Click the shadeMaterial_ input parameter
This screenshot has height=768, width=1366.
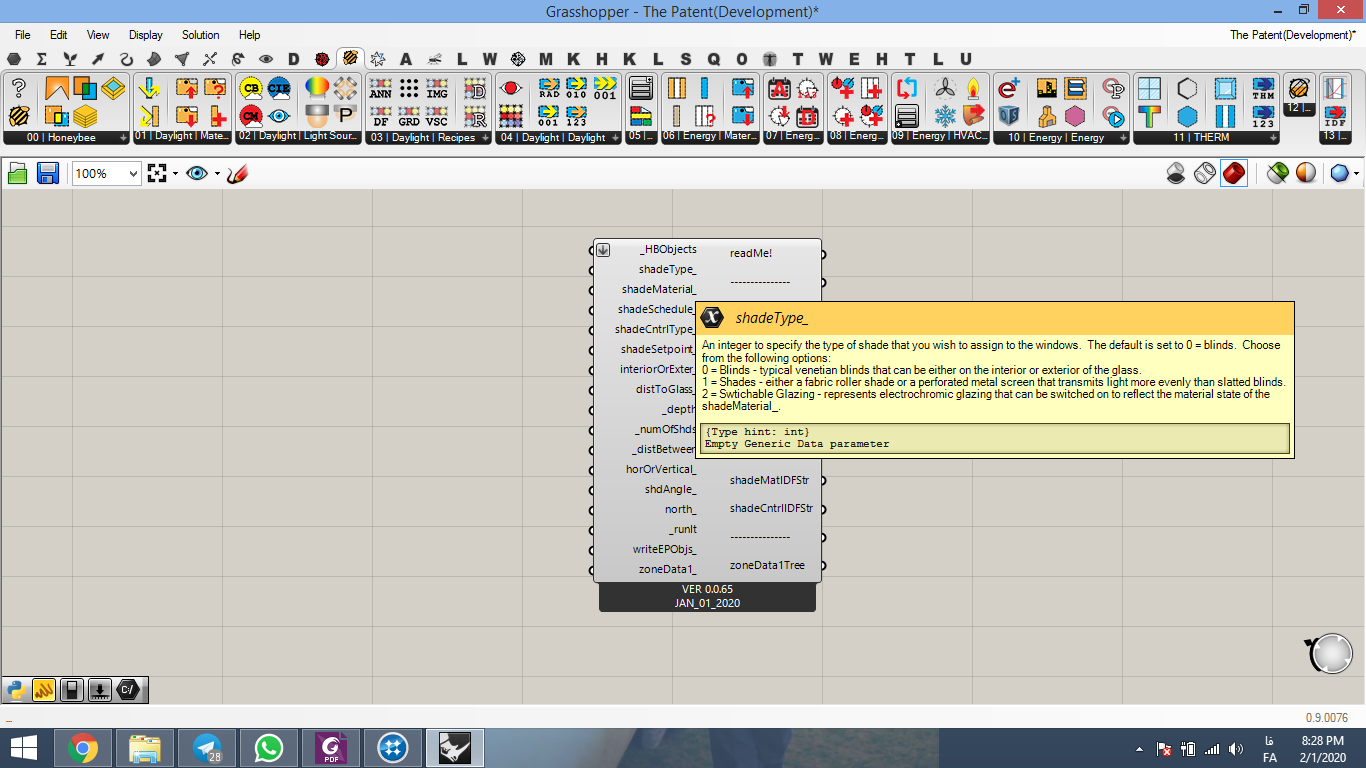[658, 289]
